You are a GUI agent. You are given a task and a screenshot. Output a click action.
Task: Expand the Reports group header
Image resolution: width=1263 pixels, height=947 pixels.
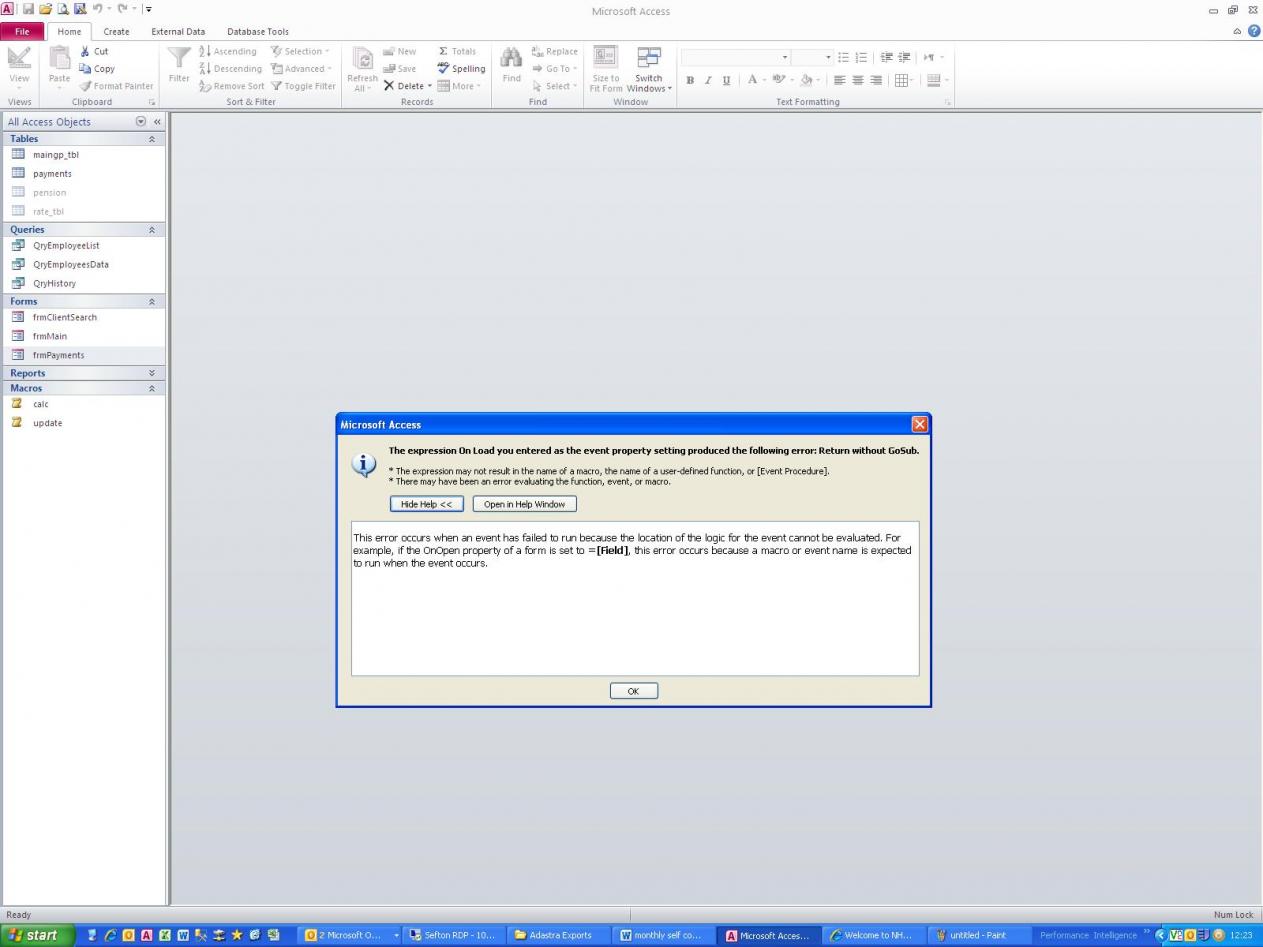click(x=152, y=373)
